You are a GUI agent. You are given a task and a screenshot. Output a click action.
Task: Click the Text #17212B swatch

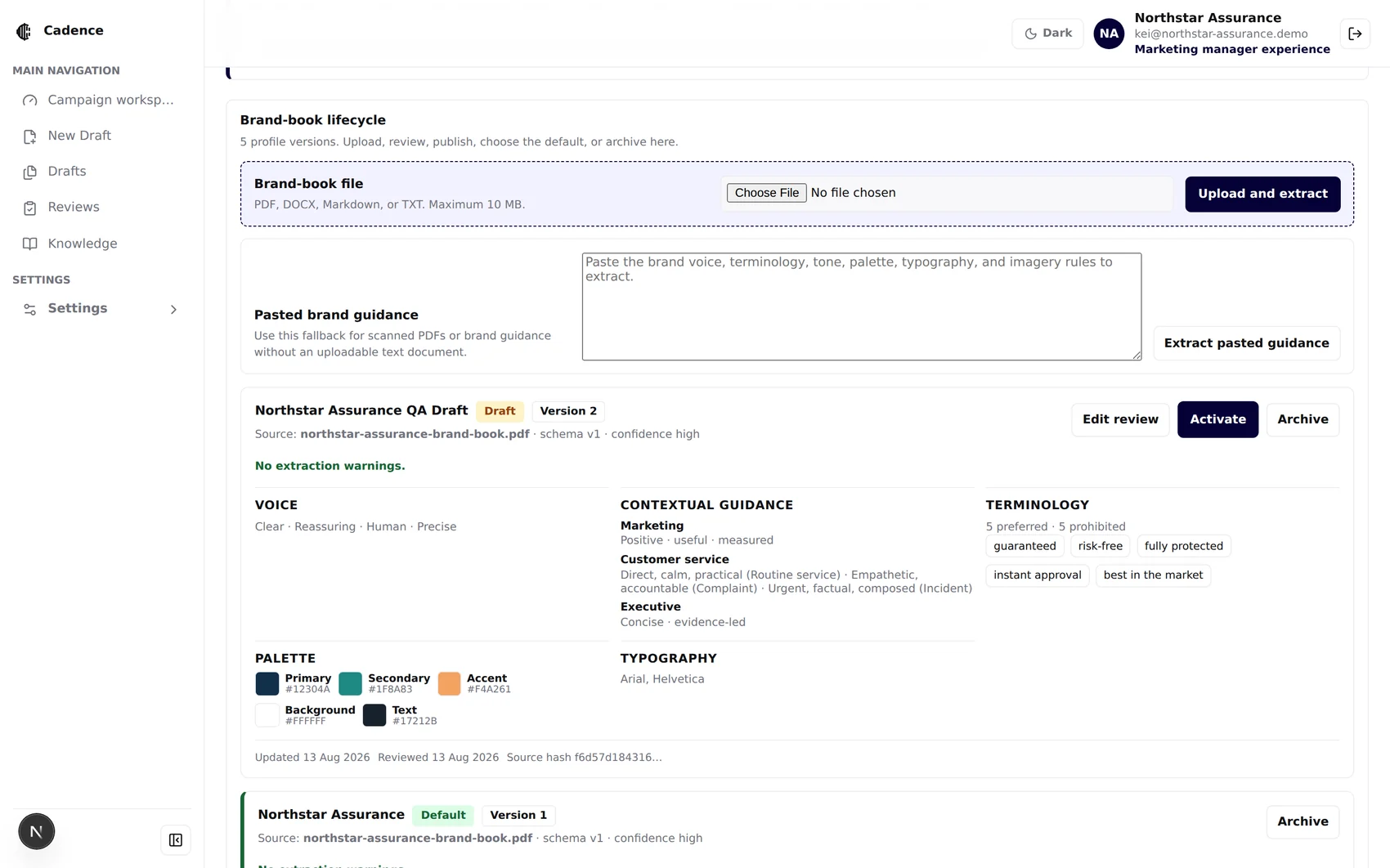click(374, 715)
